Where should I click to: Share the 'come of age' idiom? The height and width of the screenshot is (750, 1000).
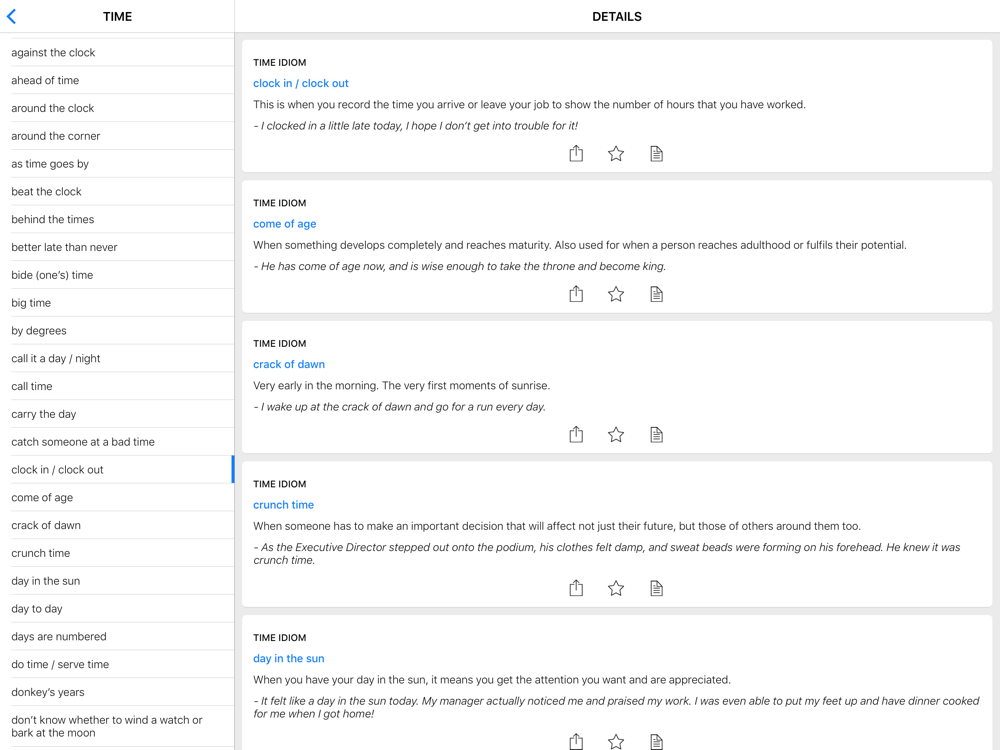pyautogui.click(x=576, y=294)
